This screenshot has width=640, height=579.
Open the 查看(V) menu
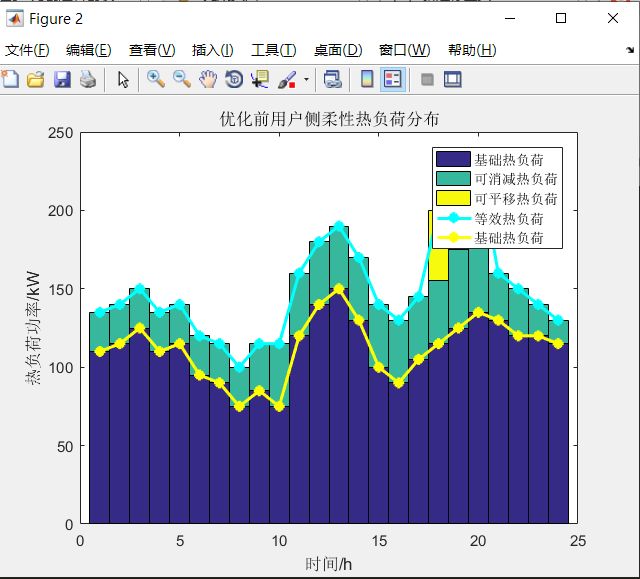pos(152,50)
